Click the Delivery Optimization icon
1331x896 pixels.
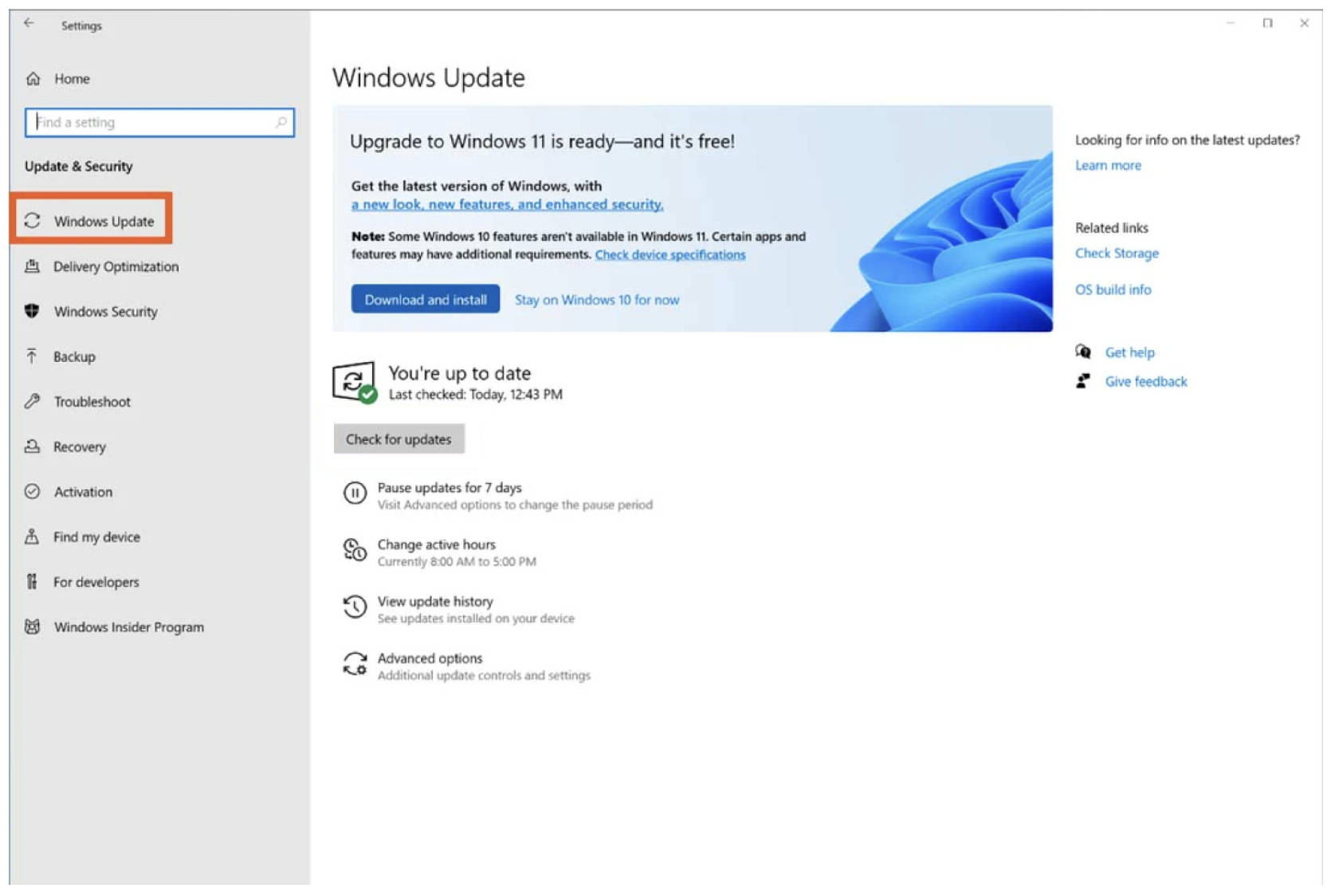coord(32,266)
